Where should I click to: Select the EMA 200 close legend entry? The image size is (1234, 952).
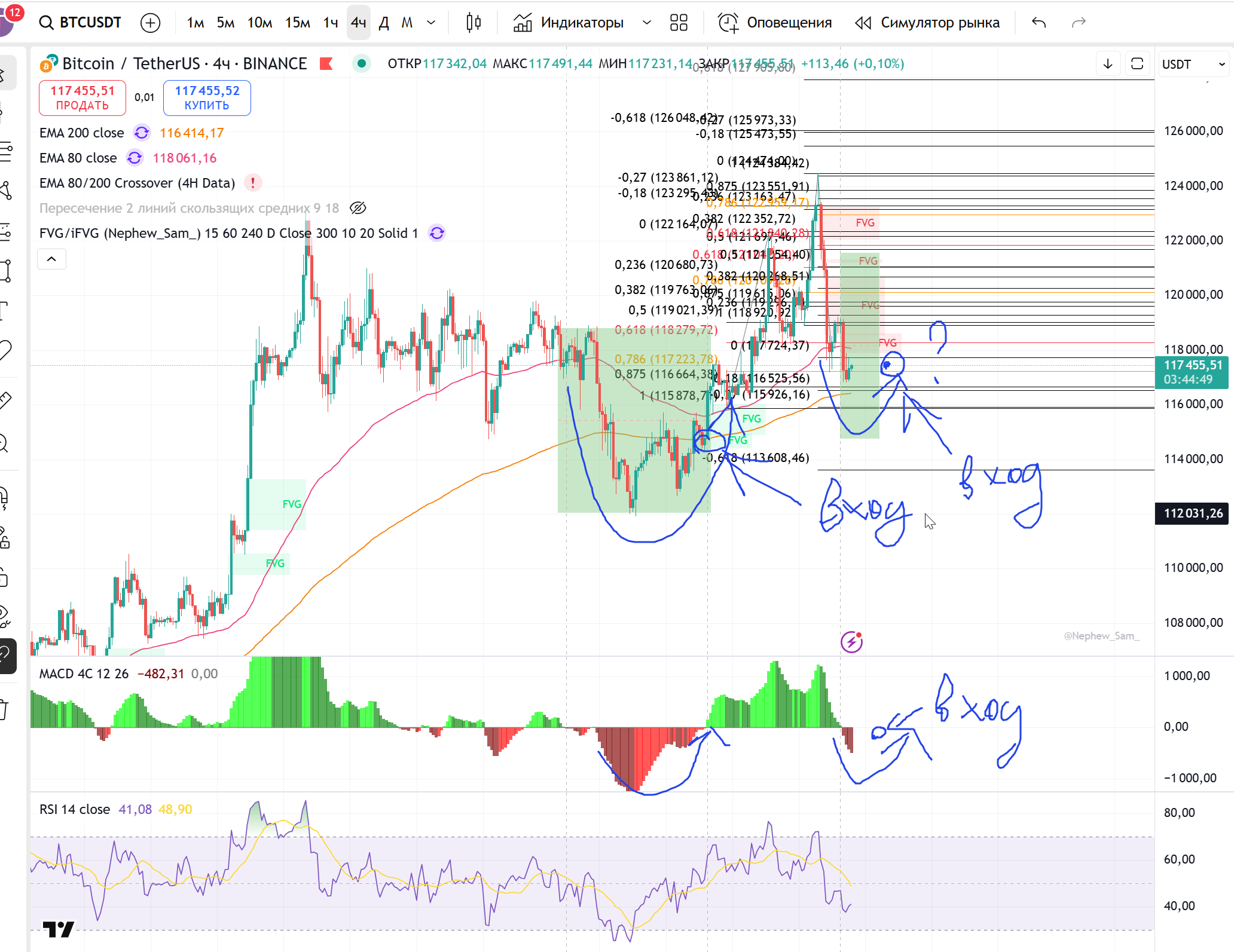coord(82,133)
